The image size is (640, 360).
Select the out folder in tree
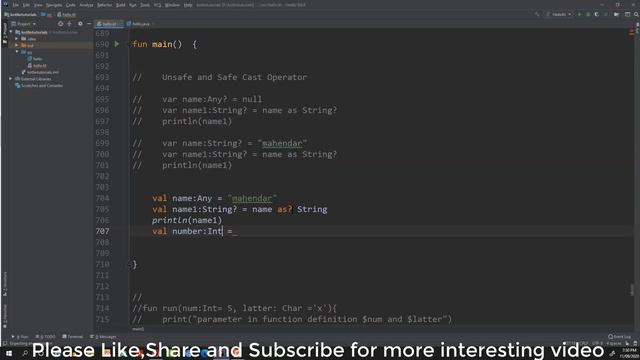pos(28,45)
